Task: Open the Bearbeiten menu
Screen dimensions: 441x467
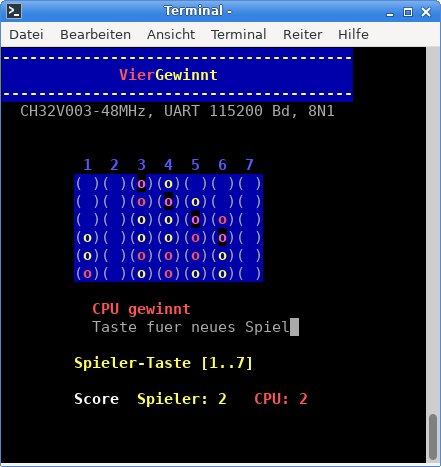Action: (95, 34)
